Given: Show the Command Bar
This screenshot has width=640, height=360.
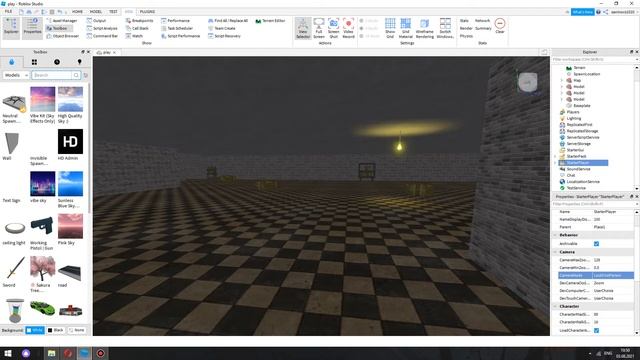Looking at the screenshot, I should click(102, 36).
